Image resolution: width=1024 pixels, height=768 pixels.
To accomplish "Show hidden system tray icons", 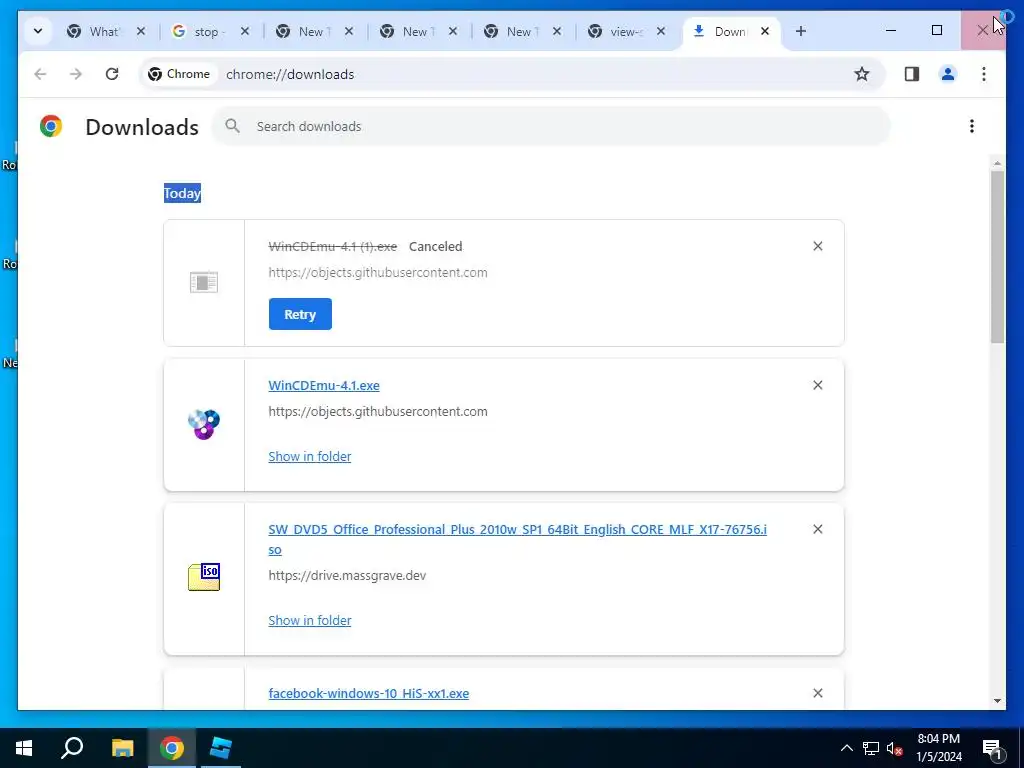I will 846,748.
